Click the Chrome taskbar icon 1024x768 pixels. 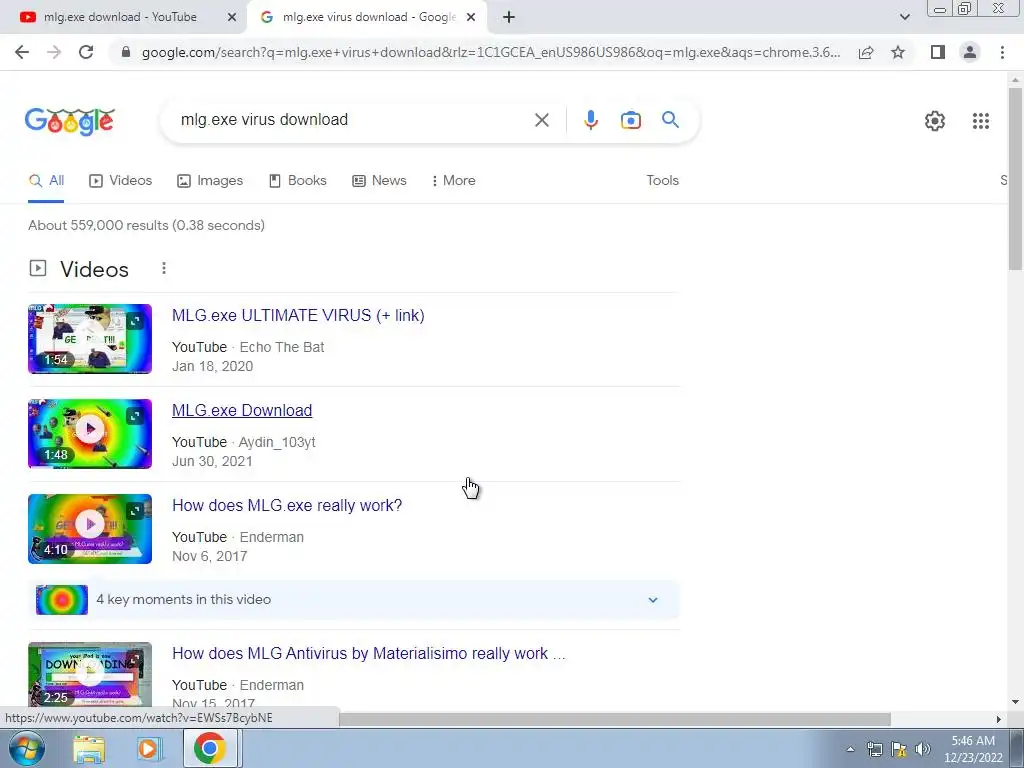coord(209,749)
